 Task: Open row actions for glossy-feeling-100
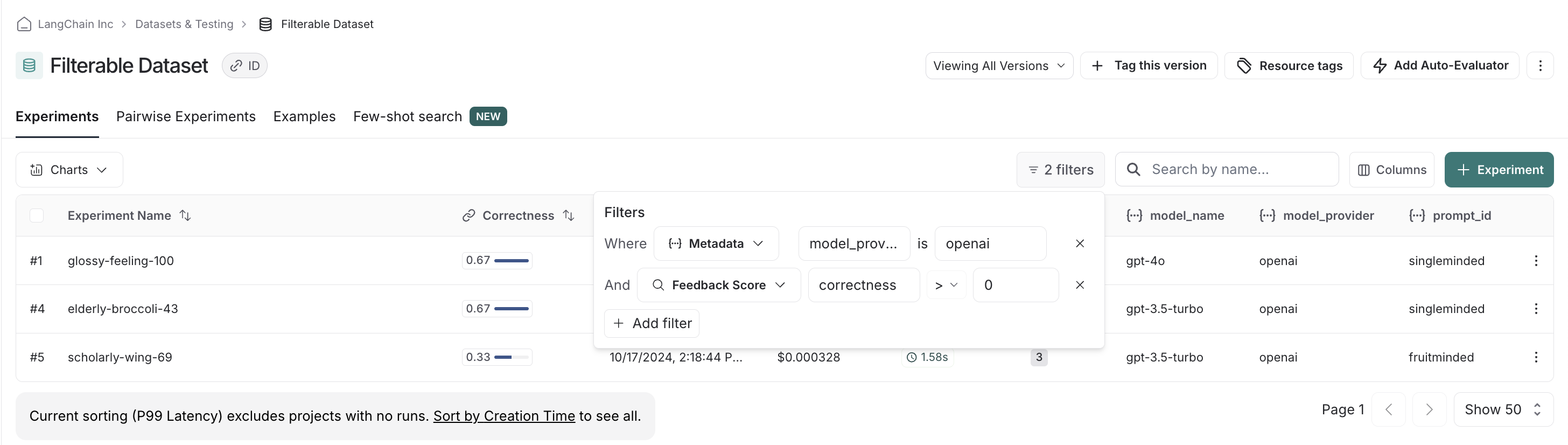tap(1535, 261)
